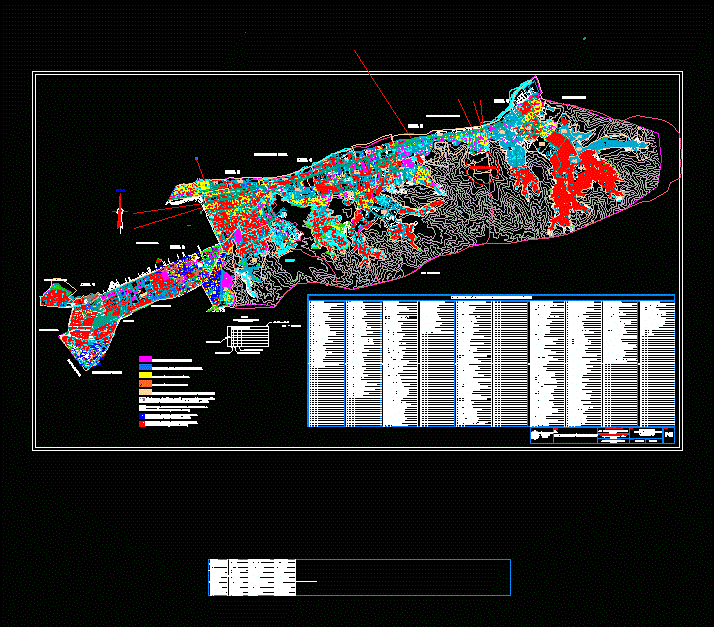
Task: Click the header of the large data table
Action: pyautogui.click(x=491, y=297)
